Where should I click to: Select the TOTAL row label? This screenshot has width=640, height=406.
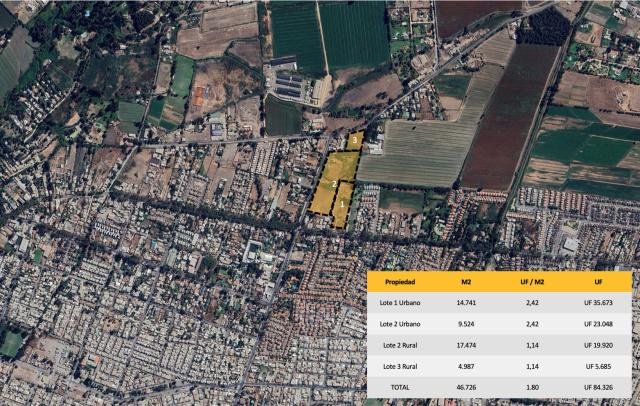point(399,385)
